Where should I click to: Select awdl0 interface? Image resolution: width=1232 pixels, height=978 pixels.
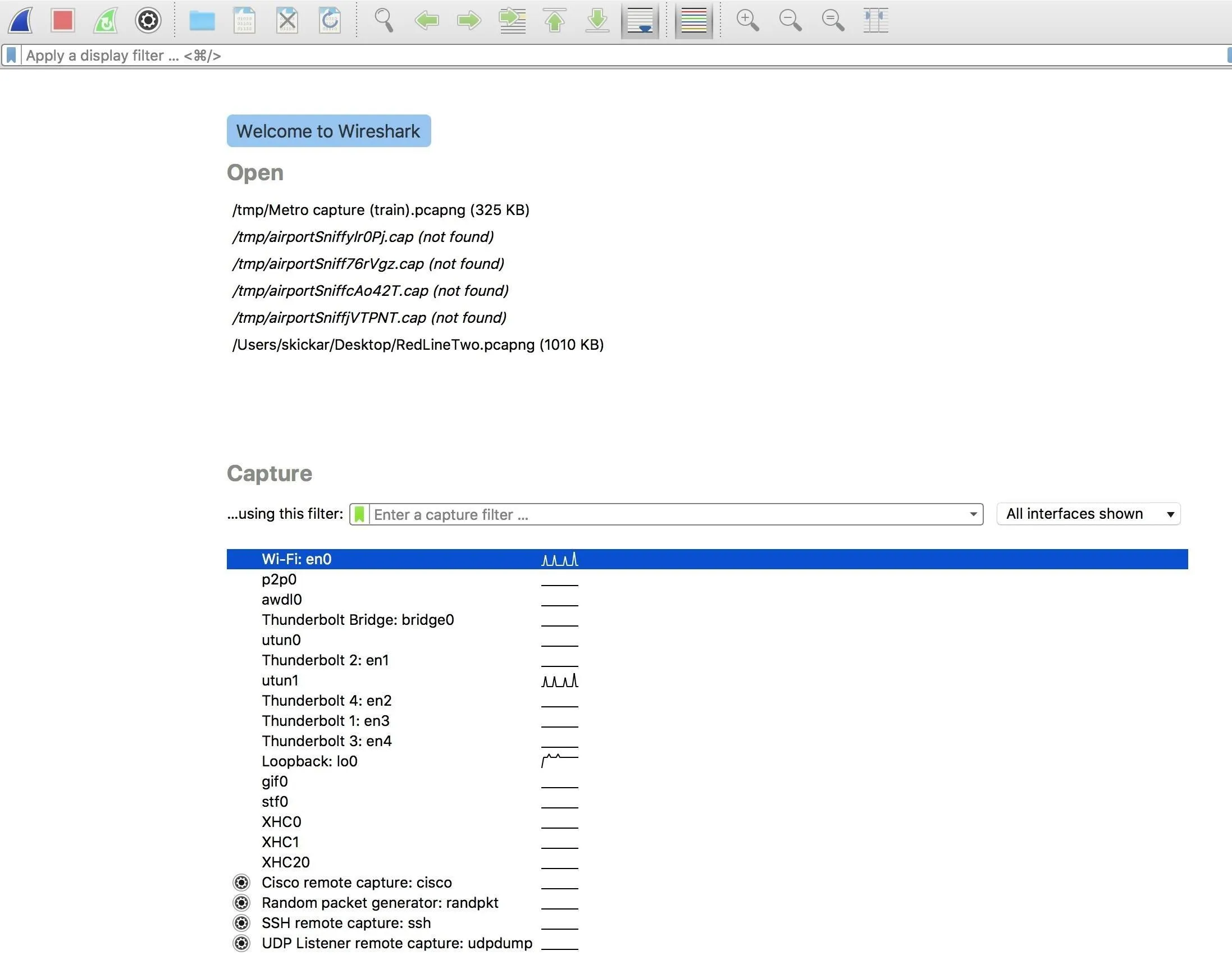point(708,599)
